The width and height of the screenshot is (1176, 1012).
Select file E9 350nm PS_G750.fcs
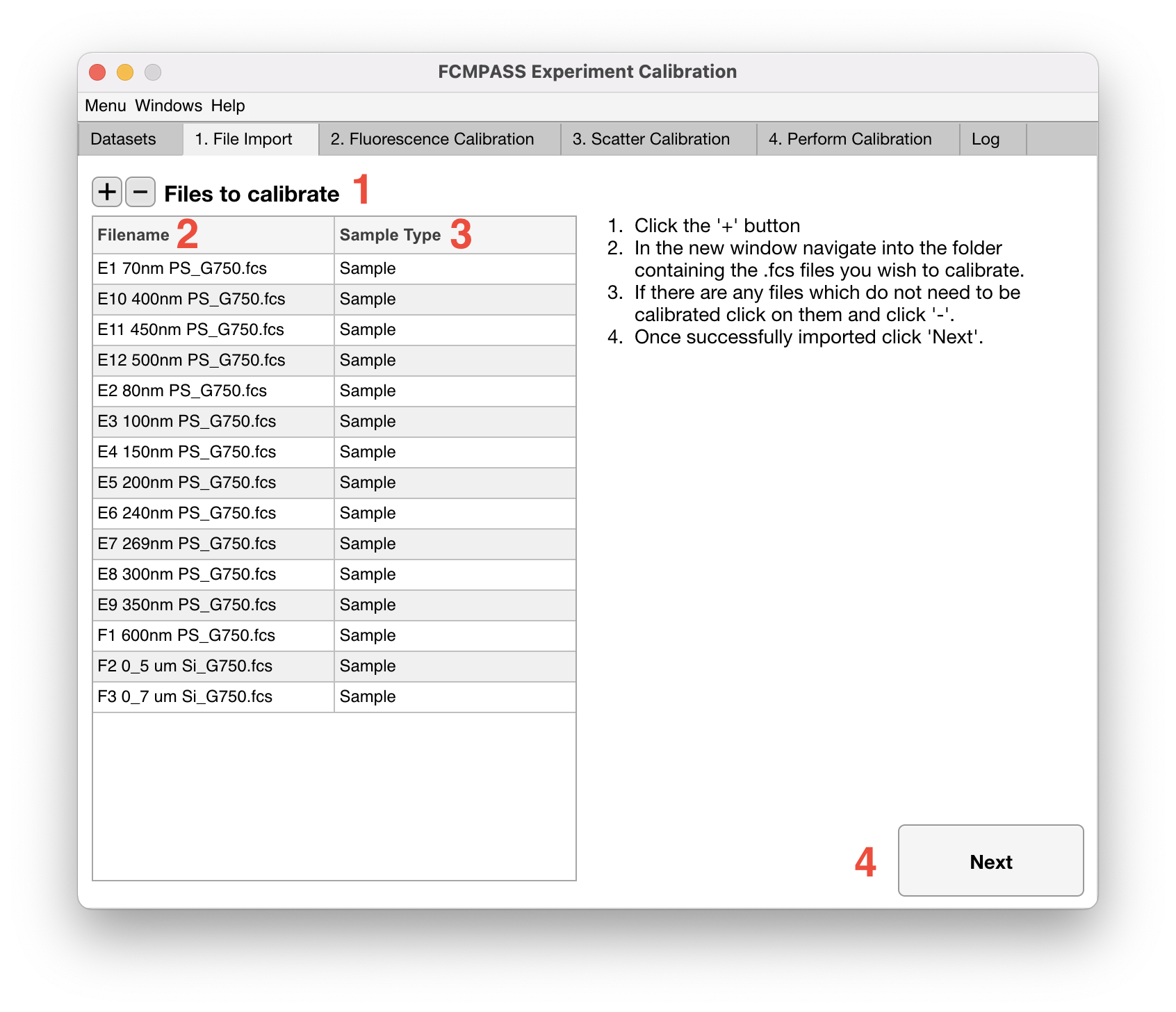click(x=213, y=605)
